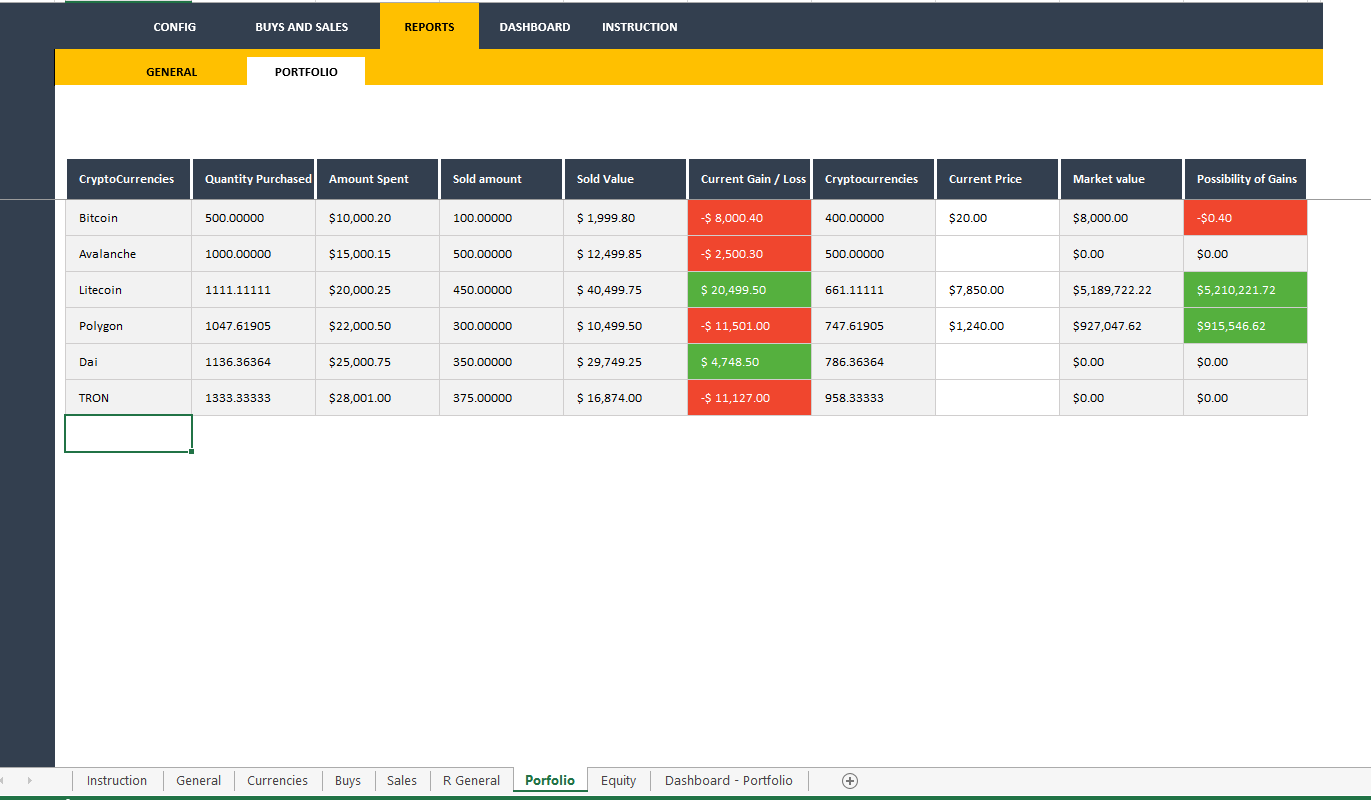Select the red -$0.40 possibility cell
The height and width of the screenshot is (800, 1371).
click(1245, 218)
